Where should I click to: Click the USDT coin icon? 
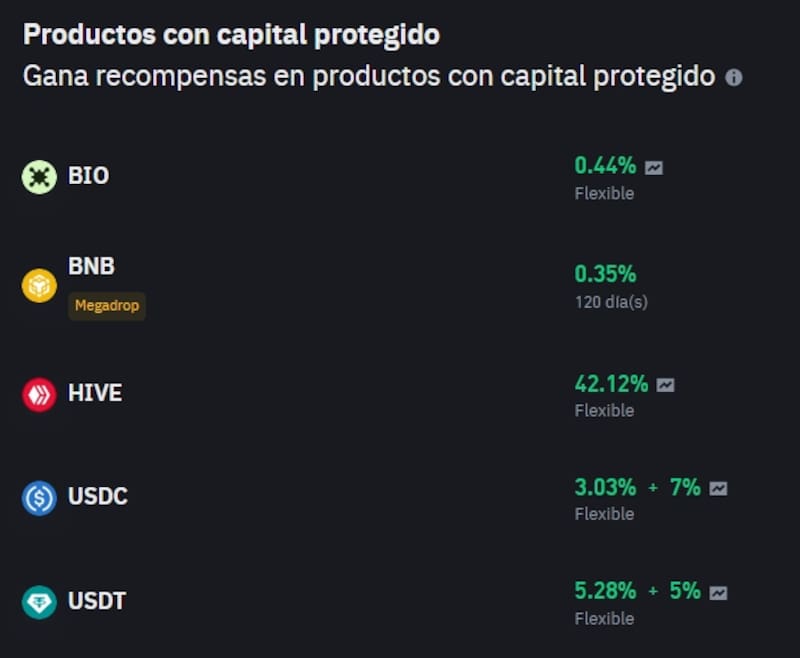pos(39,602)
